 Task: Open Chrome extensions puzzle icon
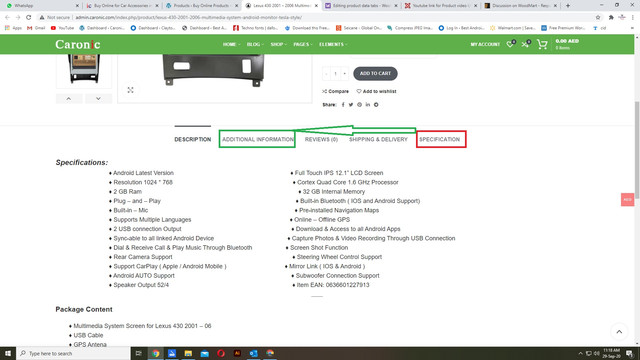tap(611, 18)
